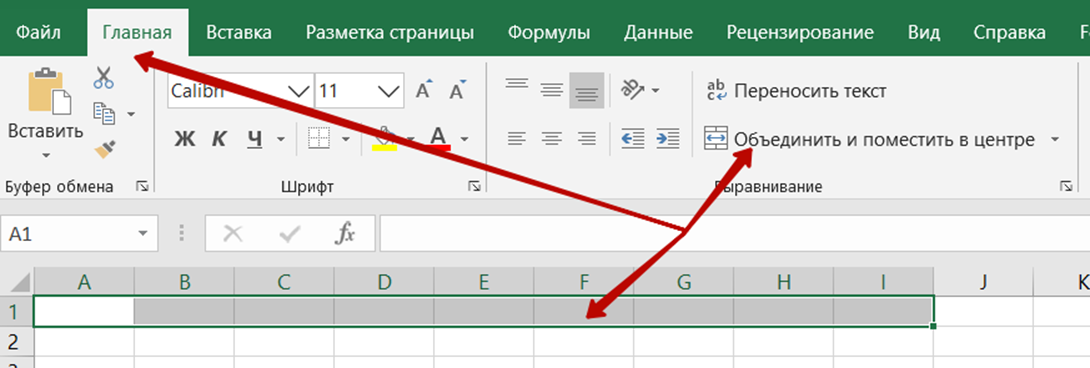Image resolution: width=1090 pixels, height=368 pixels.
Task: Click Переносить текст wrap text button
Action: pos(796,91)
